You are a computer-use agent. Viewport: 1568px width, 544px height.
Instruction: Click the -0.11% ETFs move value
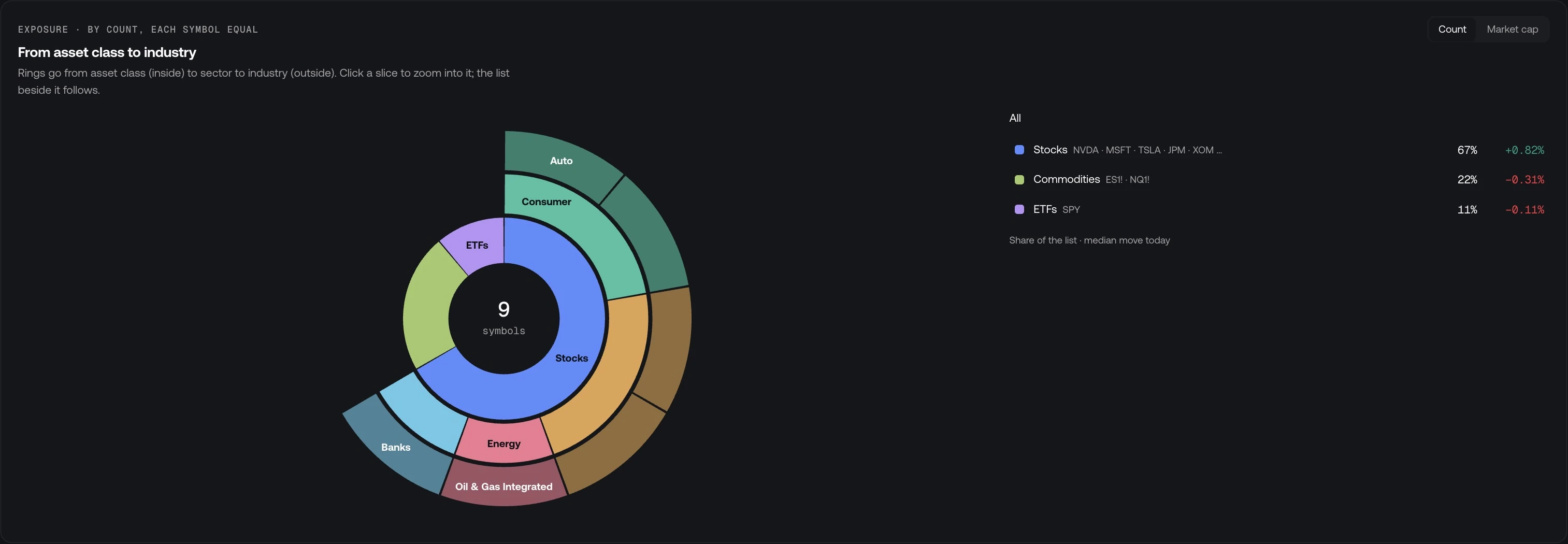point(1524,210)
